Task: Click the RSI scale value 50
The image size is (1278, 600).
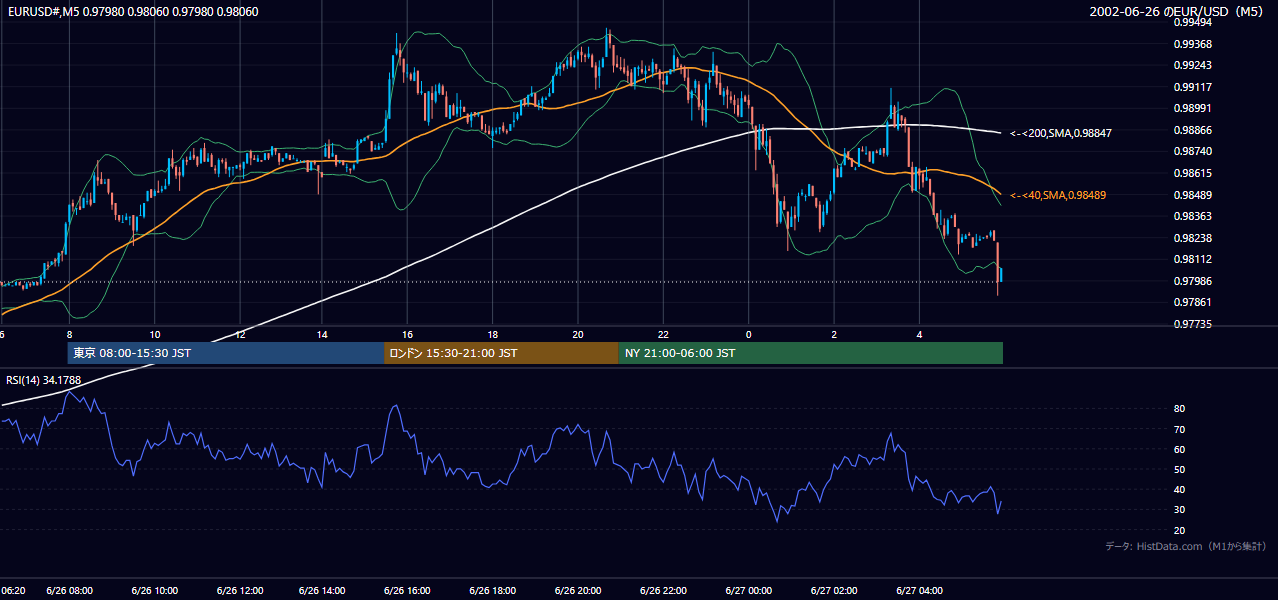Action: (x=1180, y=469)
